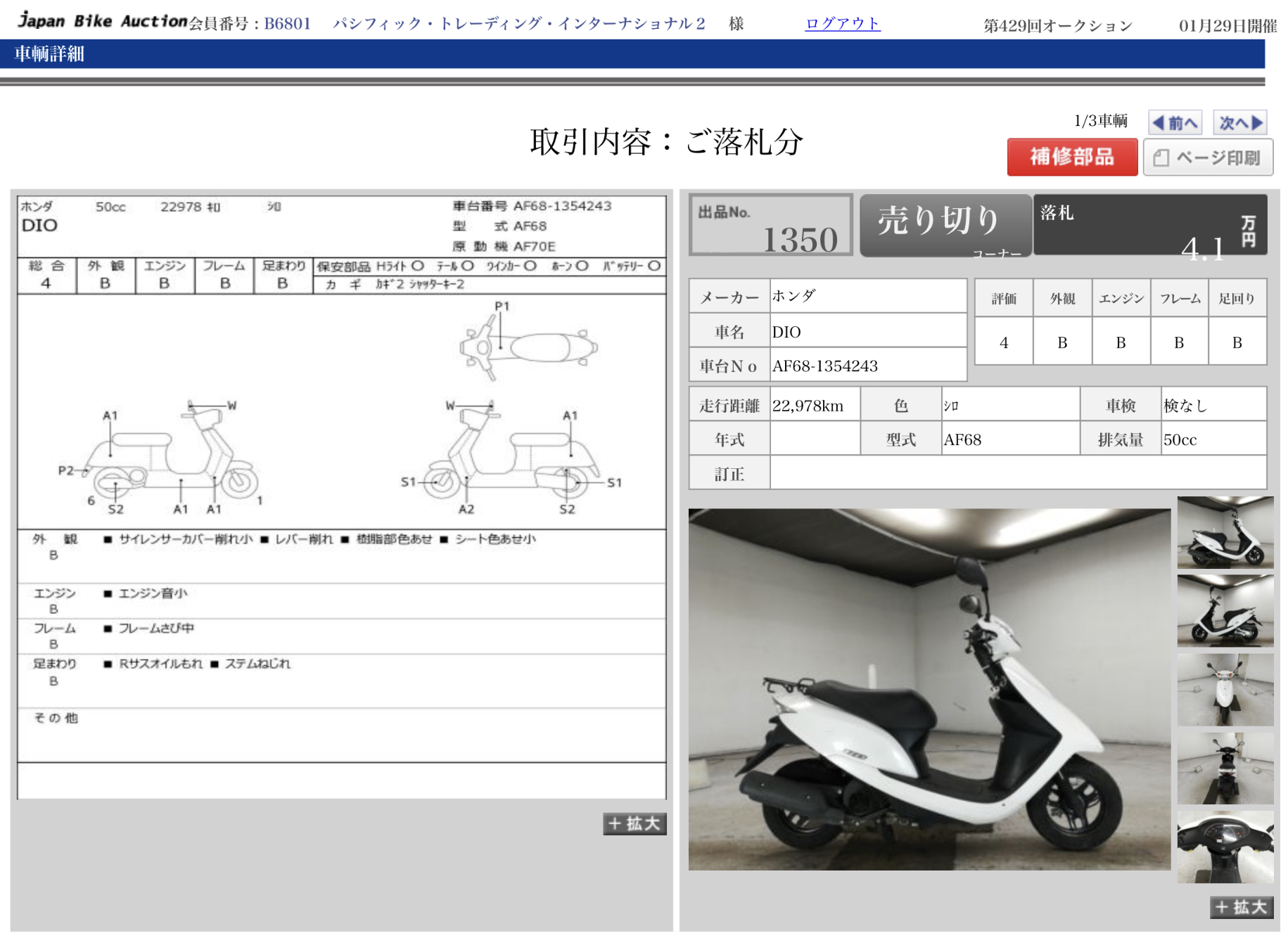Enlarge inspection sheet with left 拡大 button

tap(634, 823)
